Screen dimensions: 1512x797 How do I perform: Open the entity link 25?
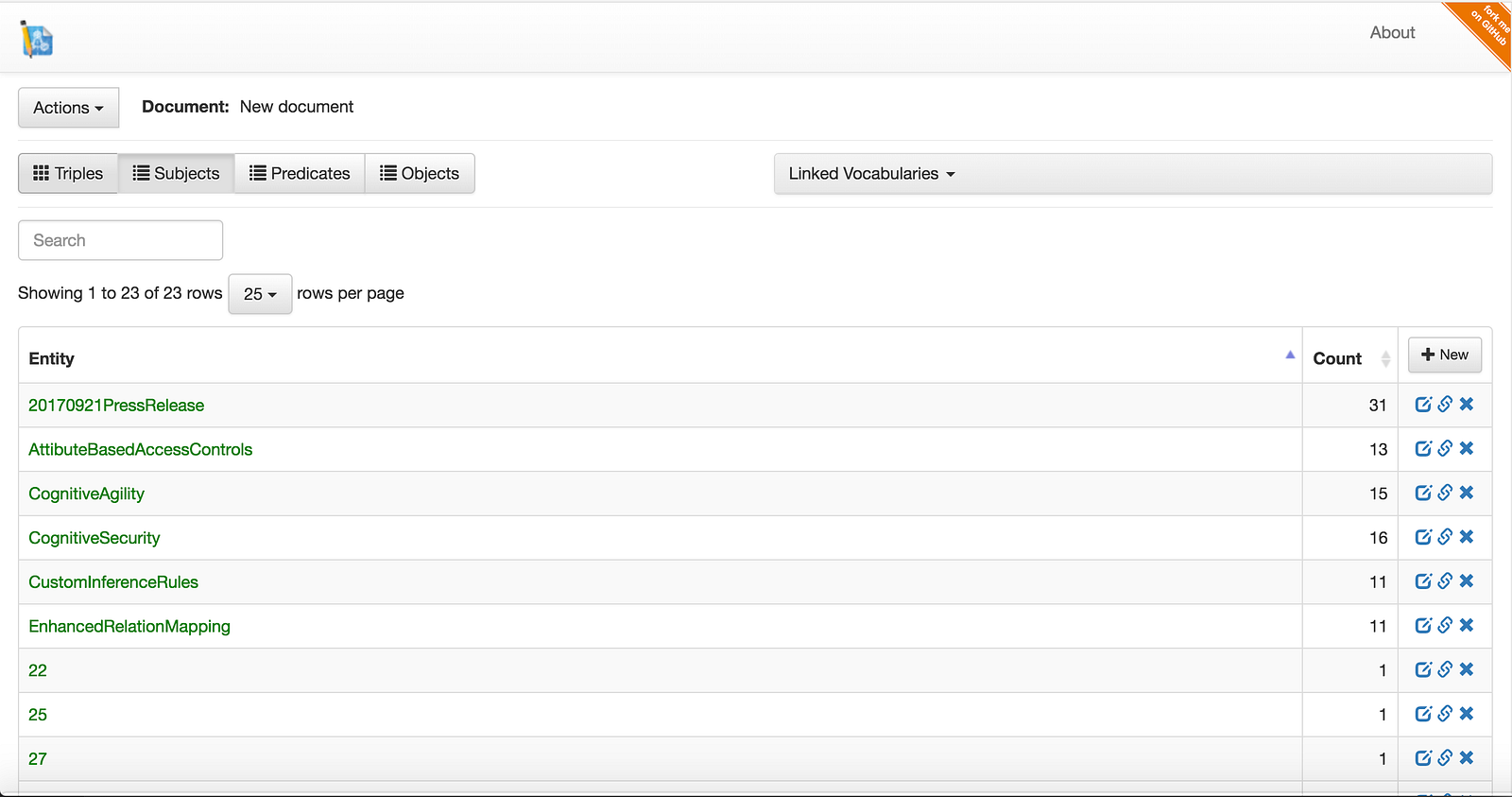pyautogui.click(x=38, y=715)
